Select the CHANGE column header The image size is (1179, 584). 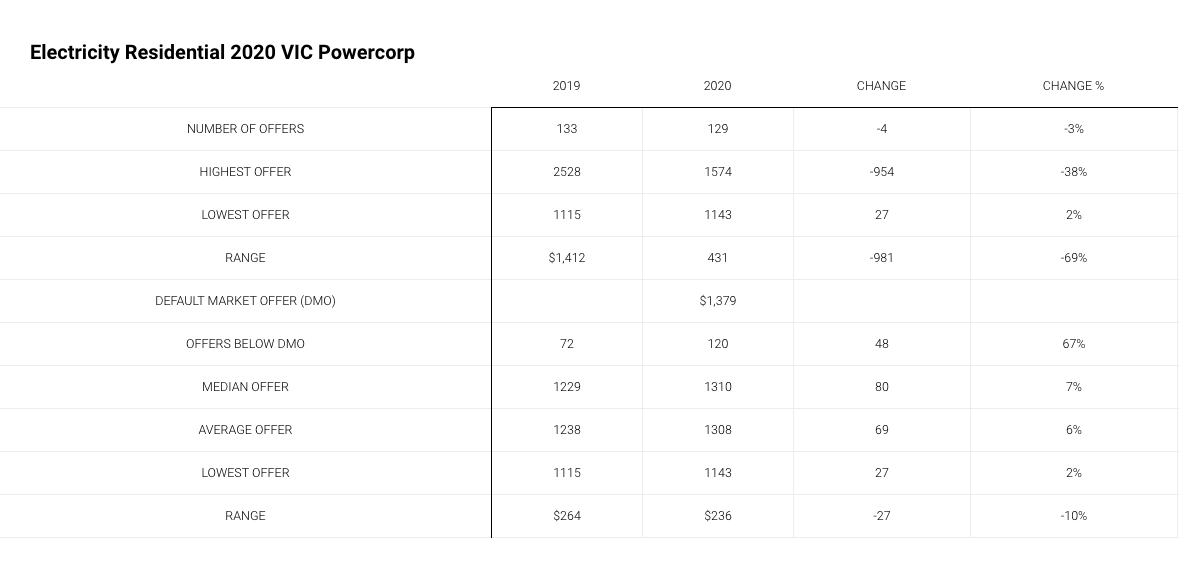[881, 86]
